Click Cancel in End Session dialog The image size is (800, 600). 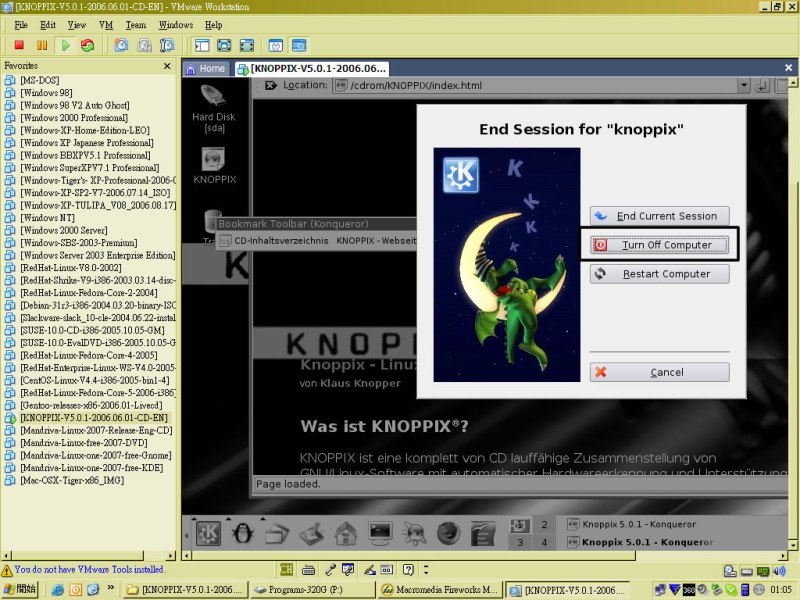pyautogui.click(x=660, y=372)
